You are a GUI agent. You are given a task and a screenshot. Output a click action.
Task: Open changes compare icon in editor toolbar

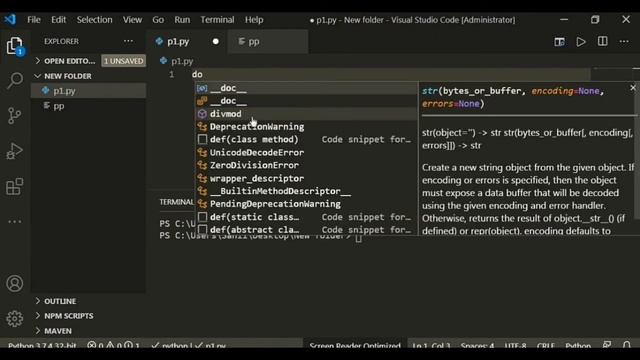[x=560, y=42]
